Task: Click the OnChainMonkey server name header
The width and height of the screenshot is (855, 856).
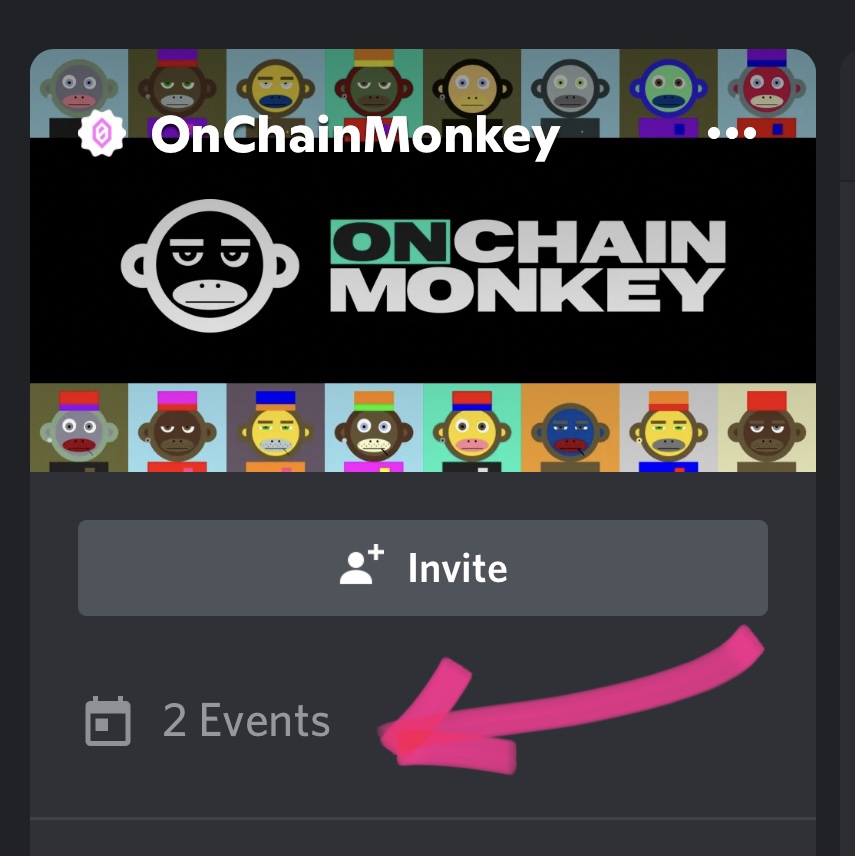Action: pos(355,135)
